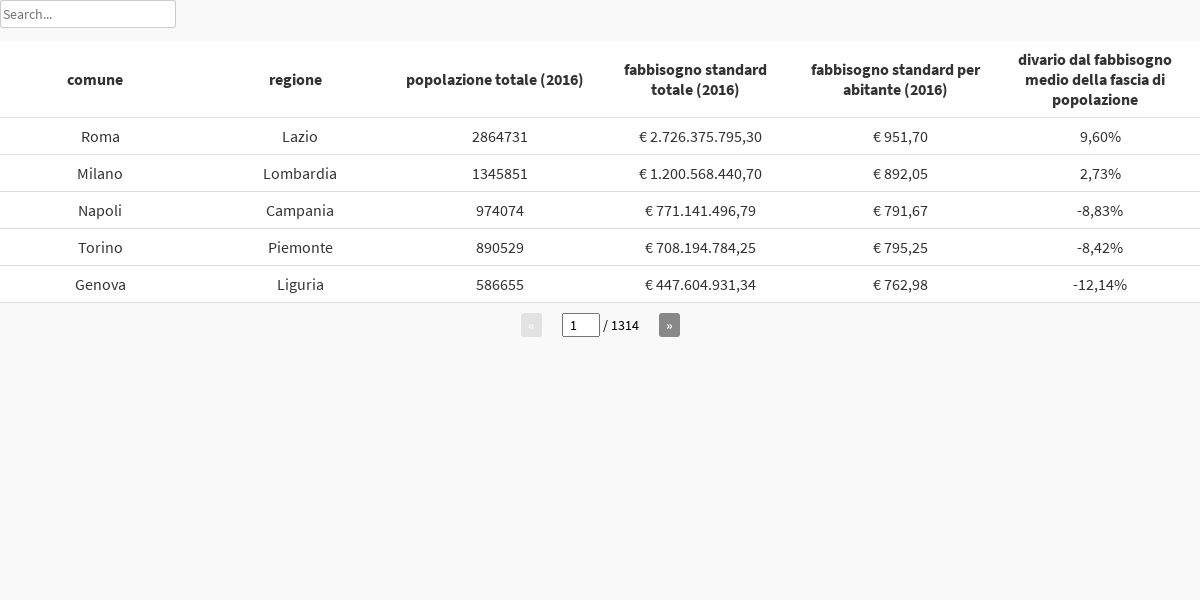The height and width of the screenshot is (600, 1200).
Task: Click Genova's divario value -12,14%
Action: point(1100,284)
